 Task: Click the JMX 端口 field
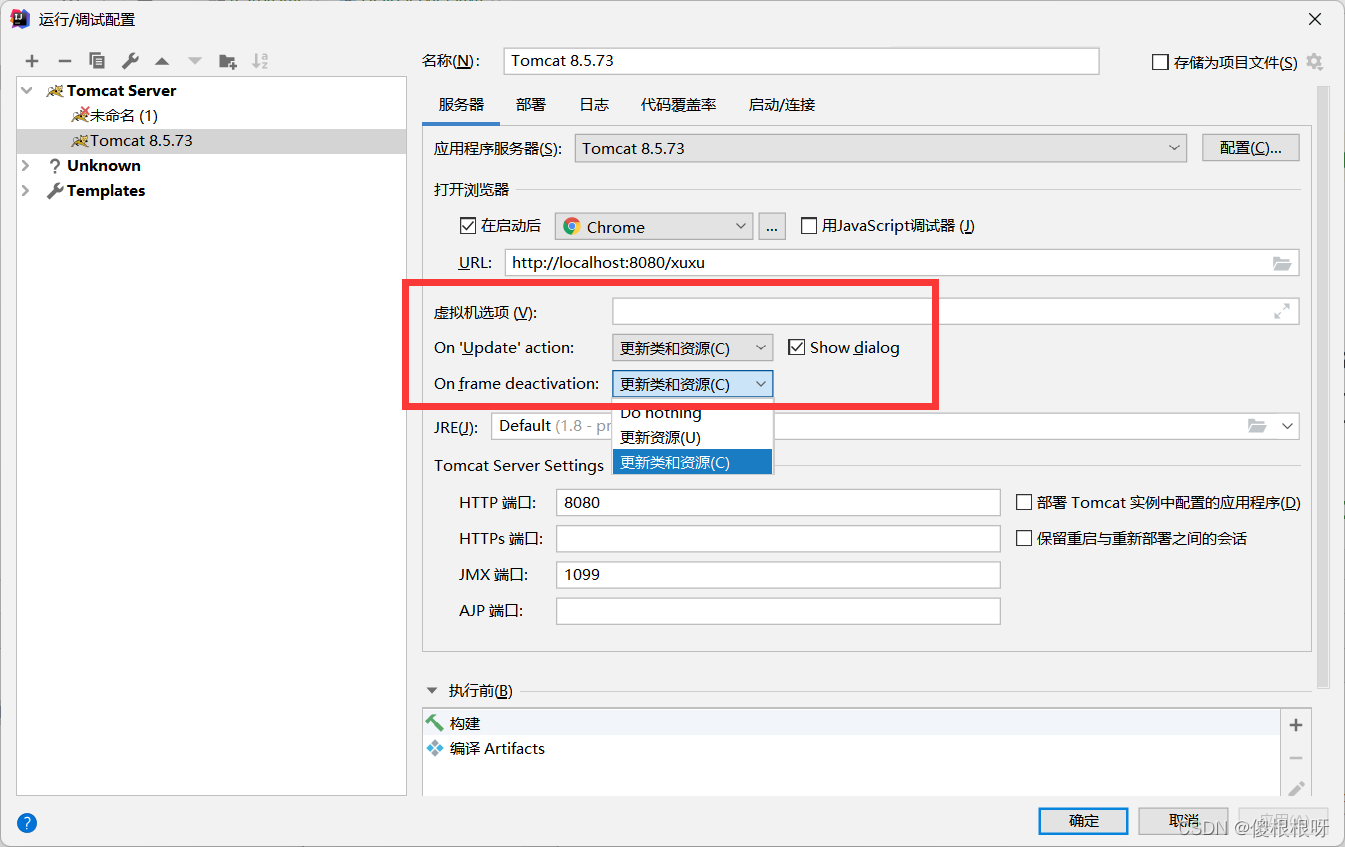coord(778,574)
